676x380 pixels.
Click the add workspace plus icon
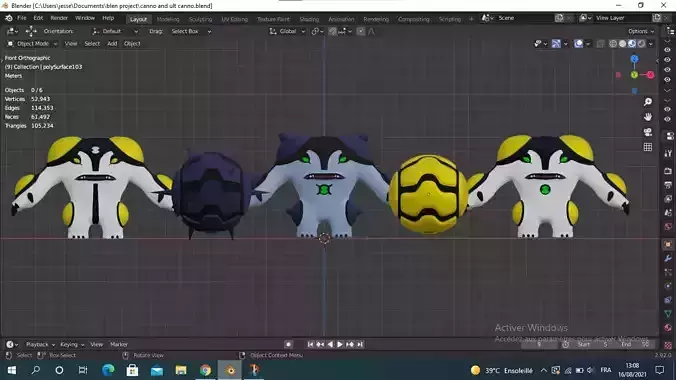click(471, 19)
